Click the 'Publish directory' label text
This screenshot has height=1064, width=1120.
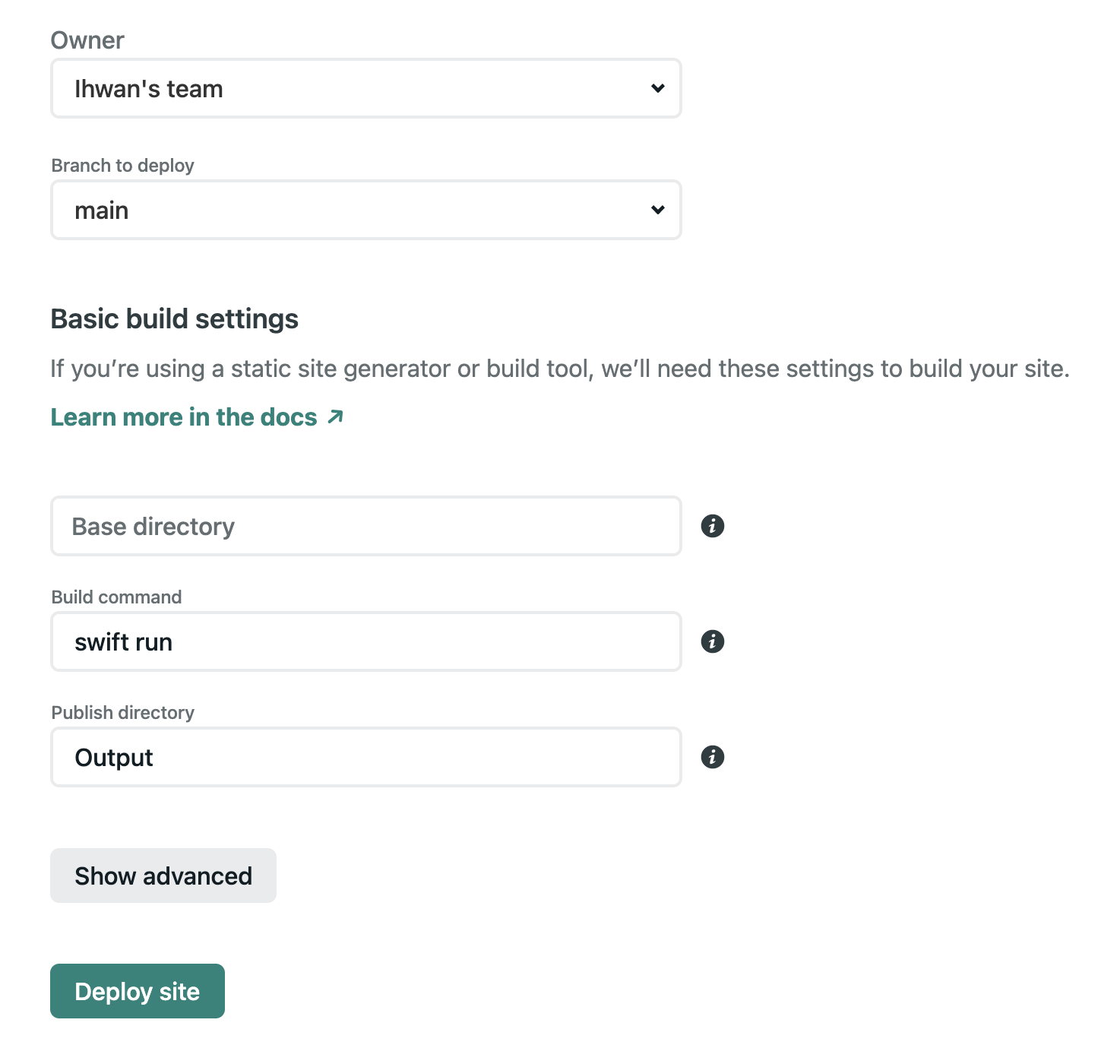(122, 713)
